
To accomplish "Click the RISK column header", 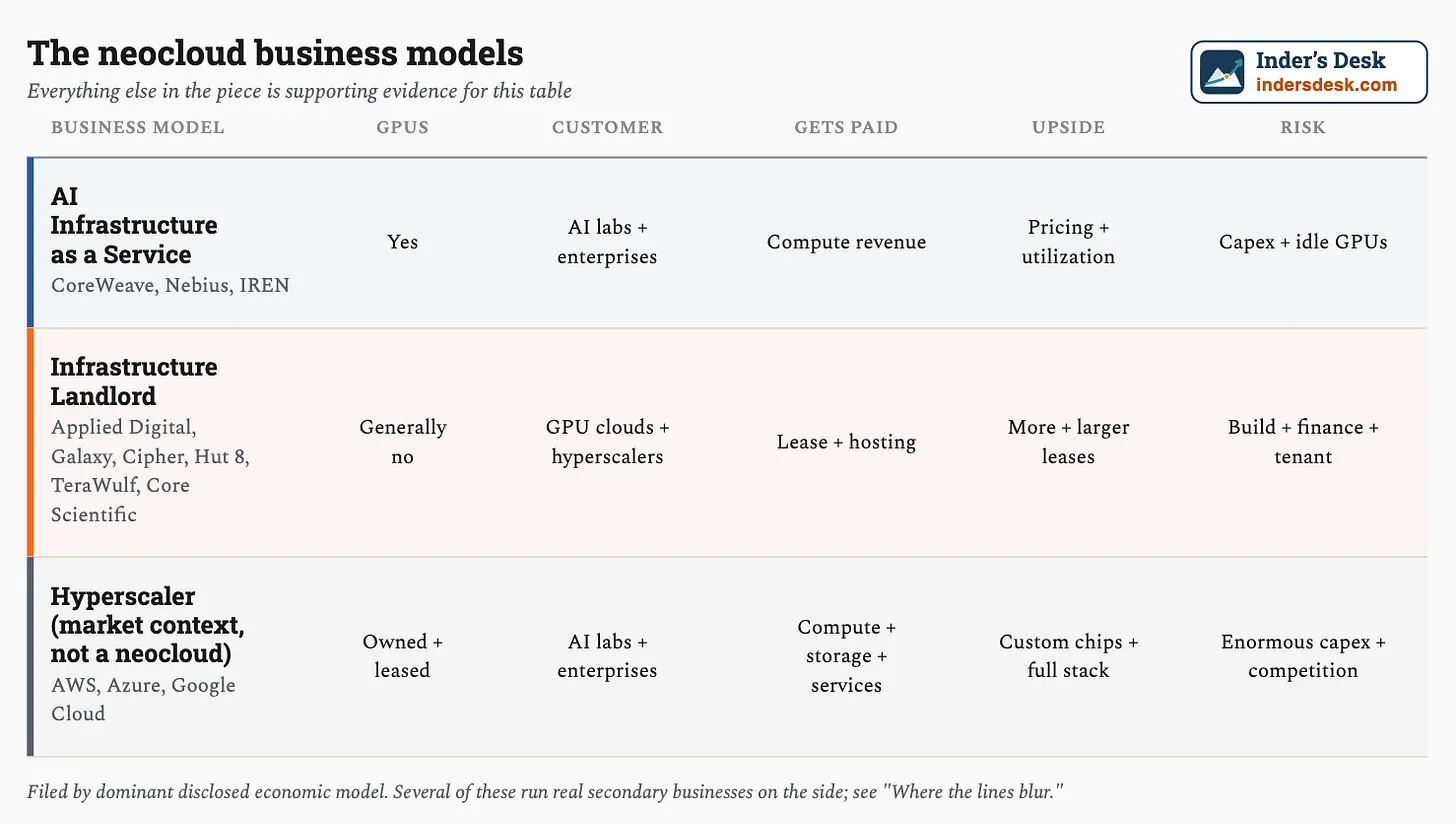I will (1303, 127).
